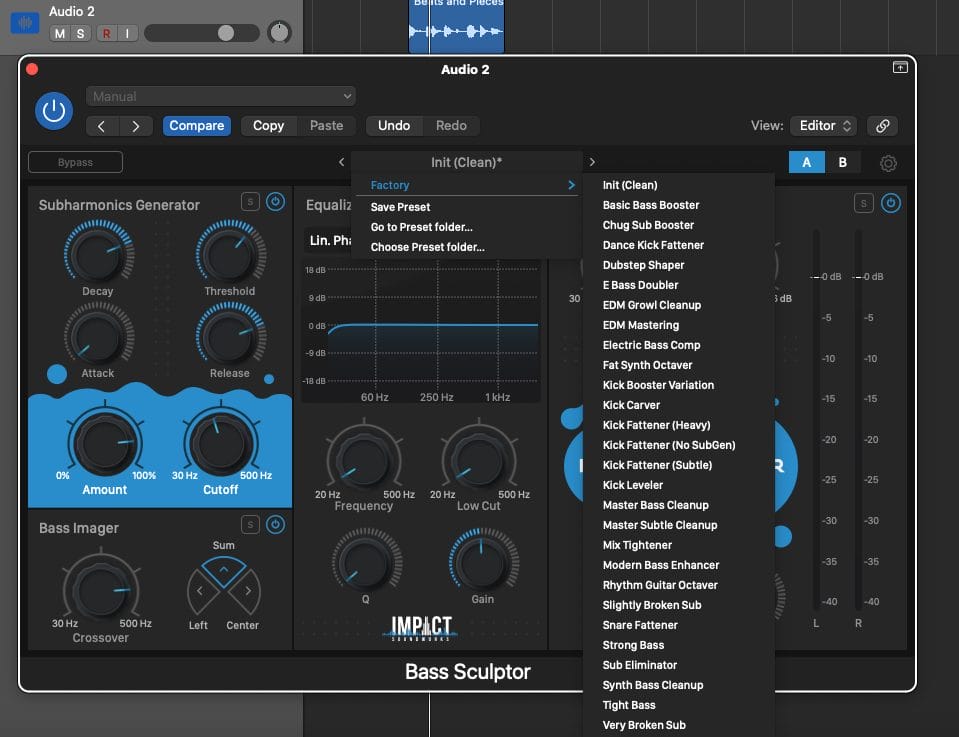The width and height of the screenshot is (959, 737).
Task: Click the Compare button
Action: (x=197, y=126)
